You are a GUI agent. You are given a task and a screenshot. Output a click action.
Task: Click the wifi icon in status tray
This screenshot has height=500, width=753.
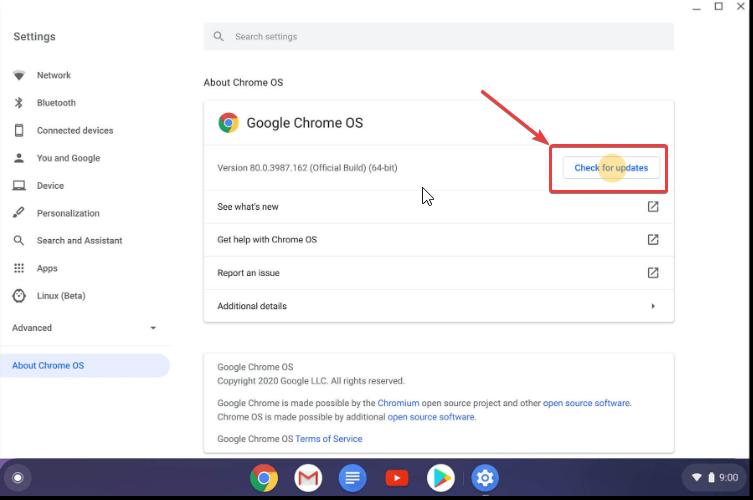coord(696,477)
